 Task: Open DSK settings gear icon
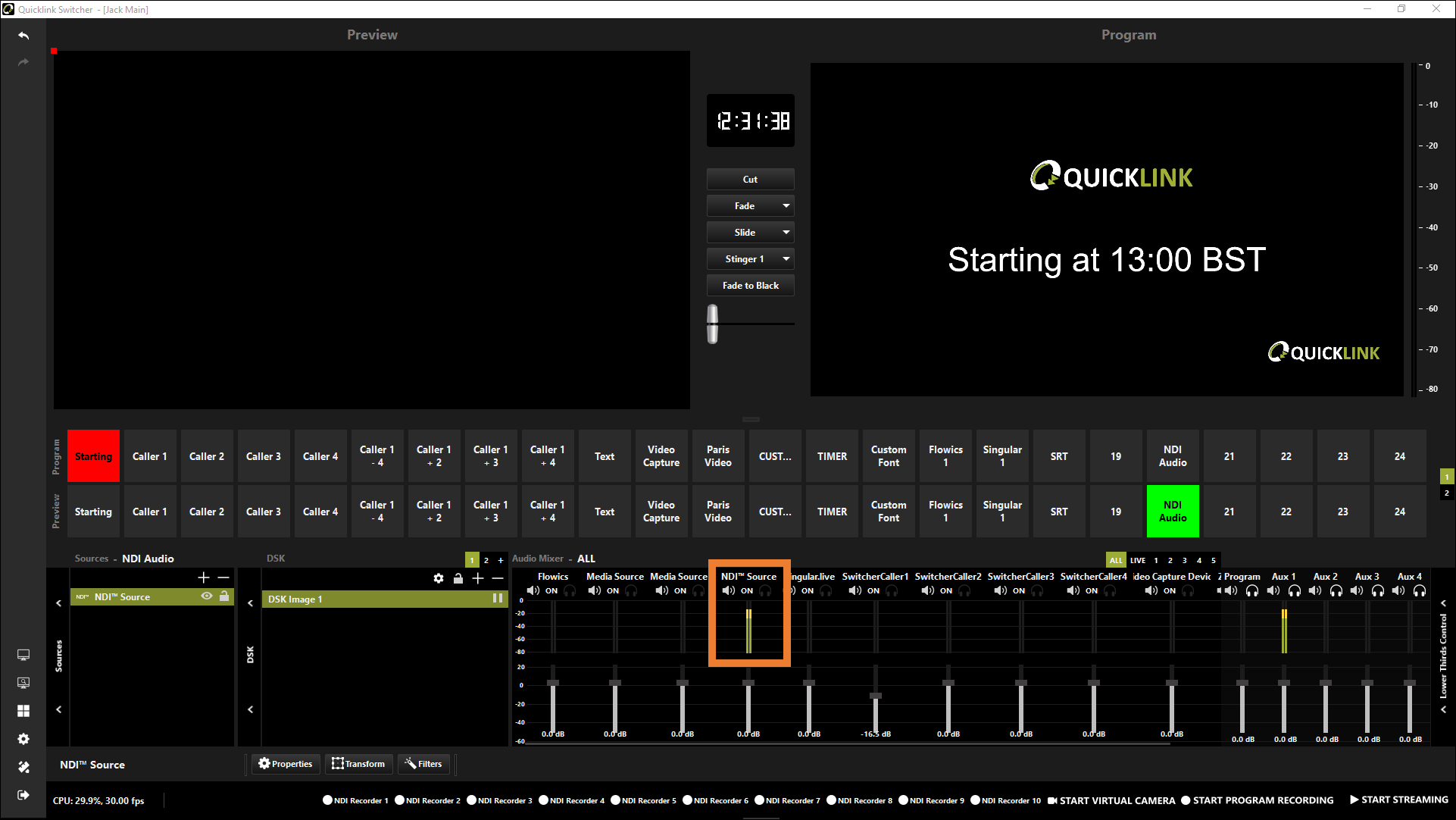pyautogui.click(x=439, y=578)
